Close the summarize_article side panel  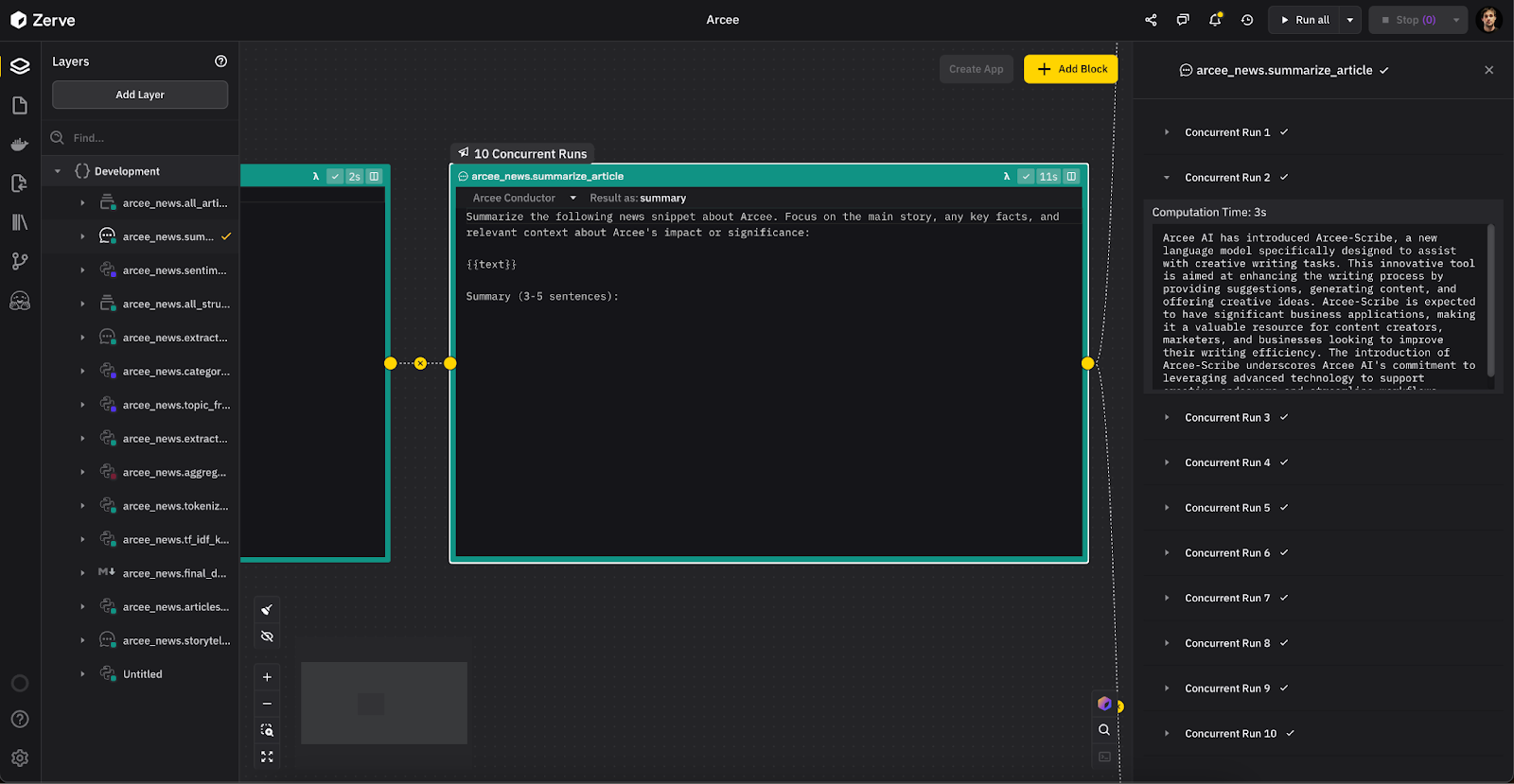click(1489, 70)
